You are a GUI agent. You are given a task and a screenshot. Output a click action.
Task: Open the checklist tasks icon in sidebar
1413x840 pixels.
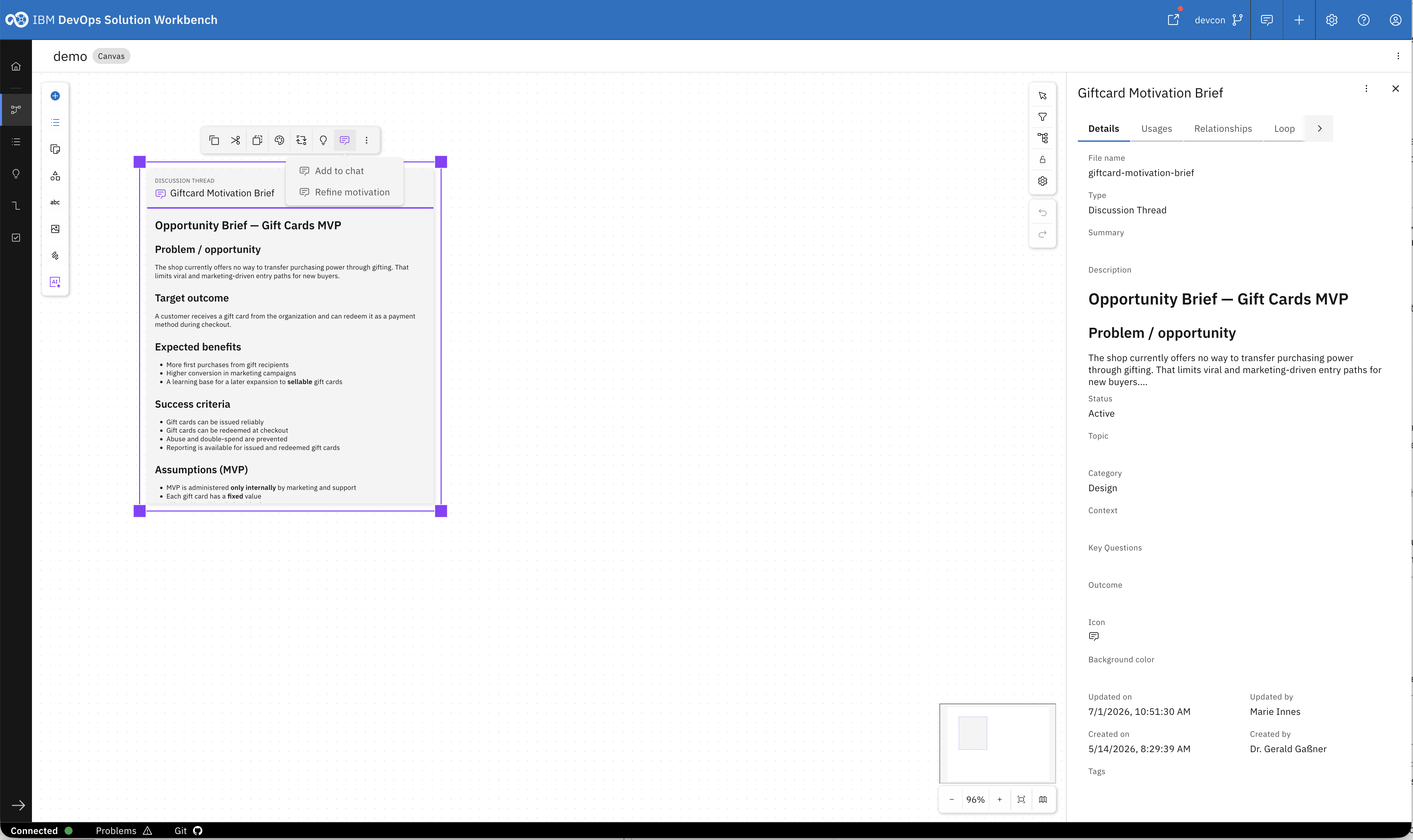pyautogui.click(x=16, y=238)
